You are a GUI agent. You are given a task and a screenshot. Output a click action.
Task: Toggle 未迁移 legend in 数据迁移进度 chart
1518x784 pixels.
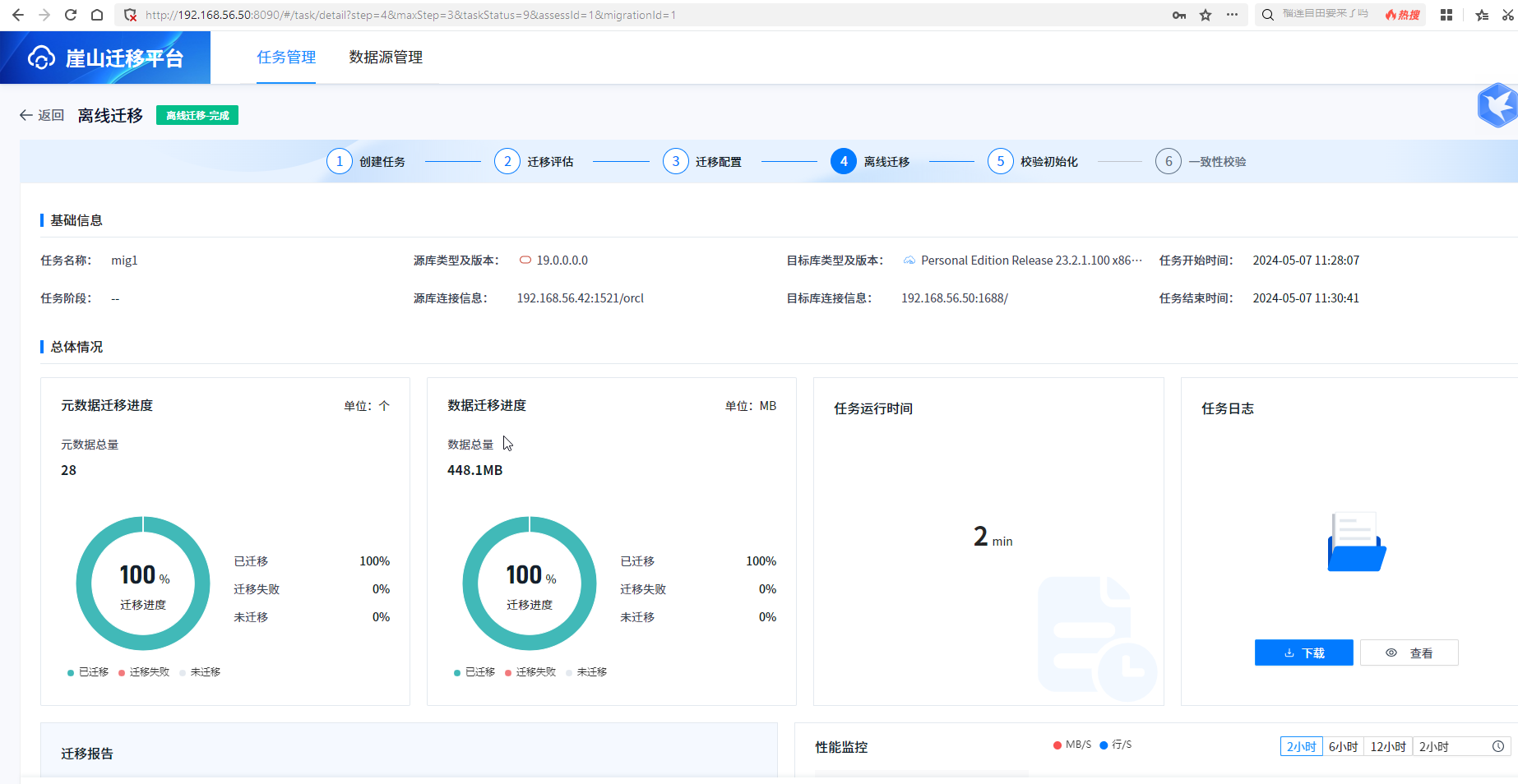pos(586,672)
